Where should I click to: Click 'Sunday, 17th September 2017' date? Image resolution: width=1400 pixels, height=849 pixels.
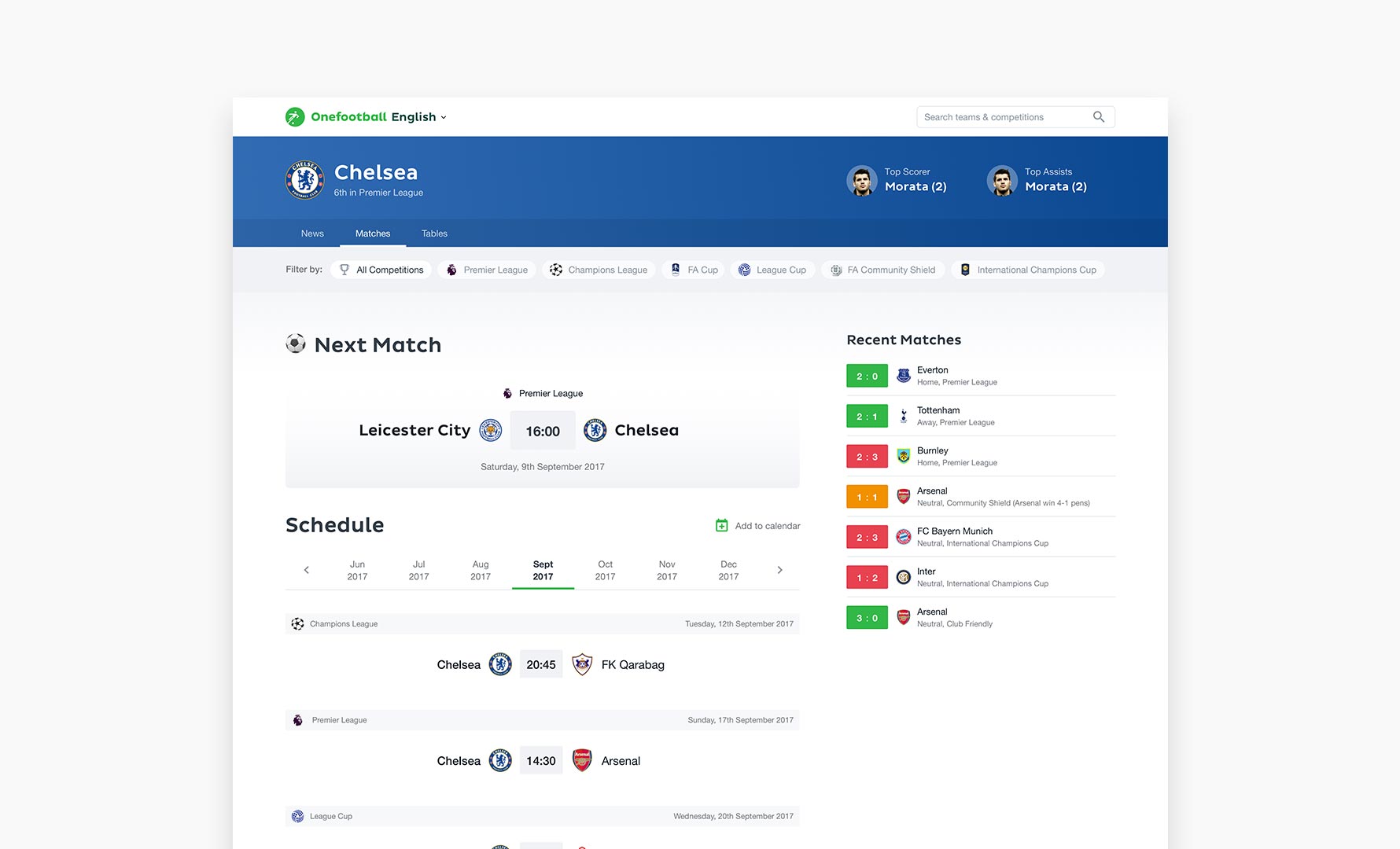point(740,720)
